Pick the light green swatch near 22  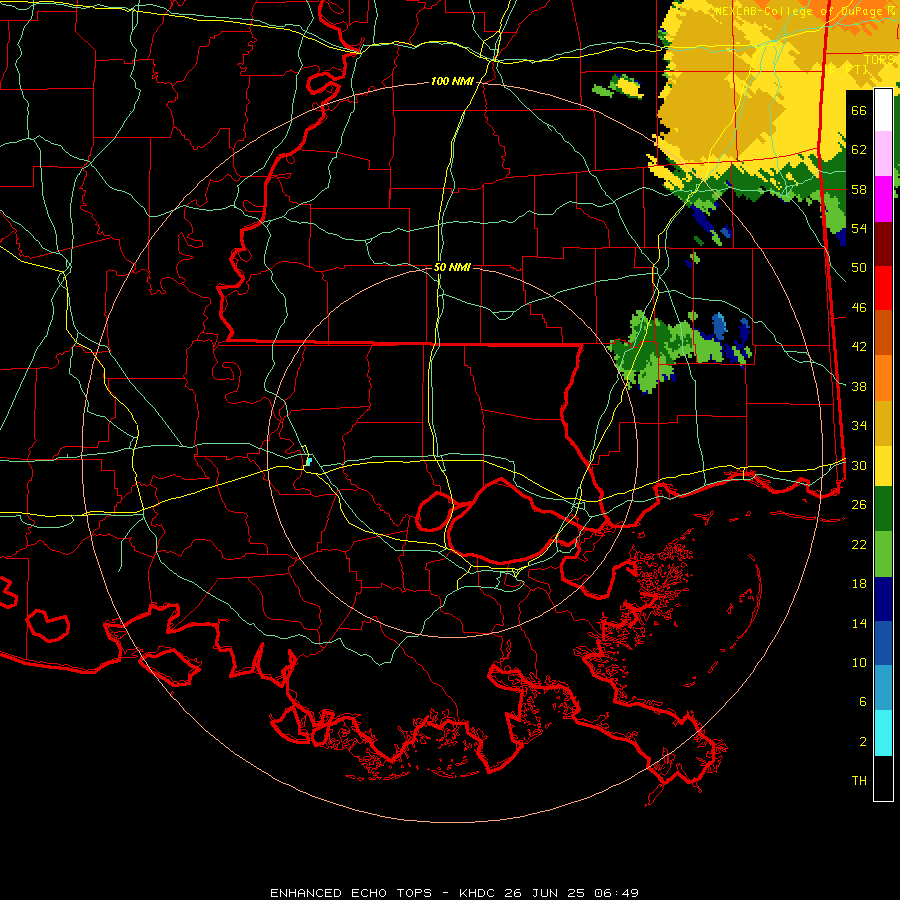(883, 554)
